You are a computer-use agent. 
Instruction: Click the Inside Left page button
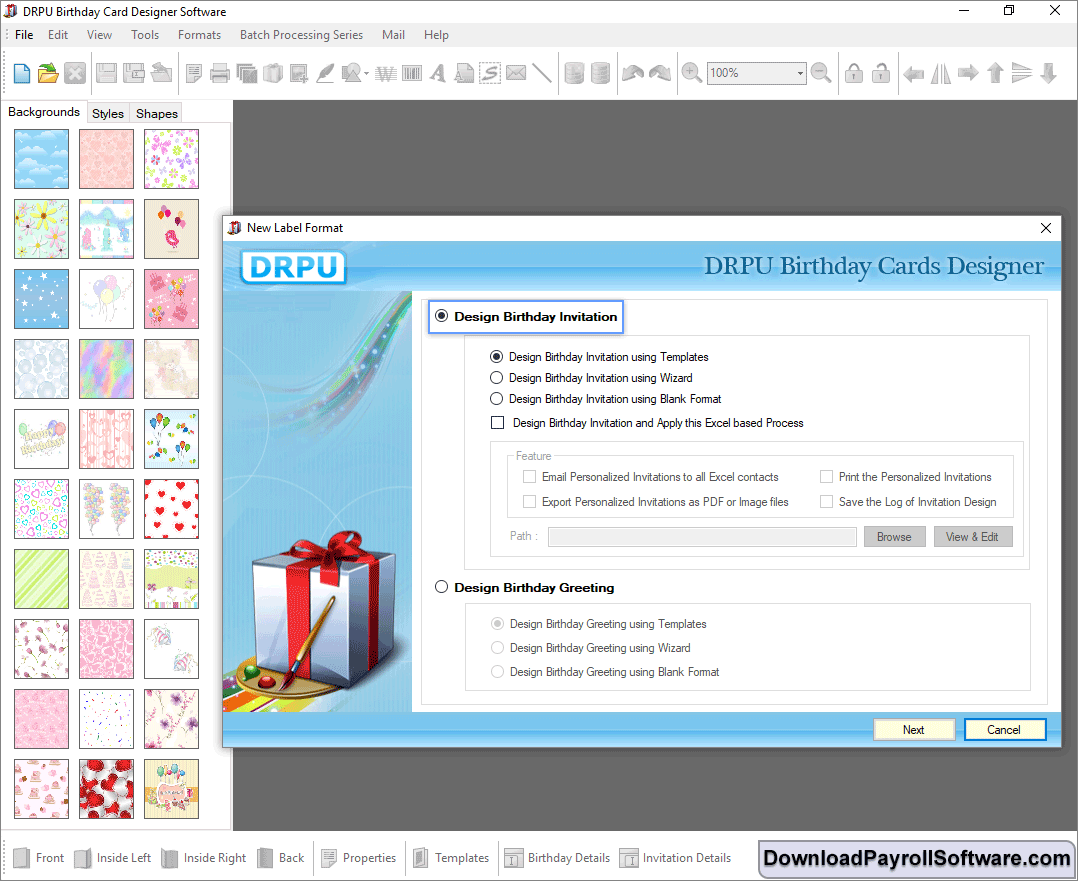click(x=113, y=858)
